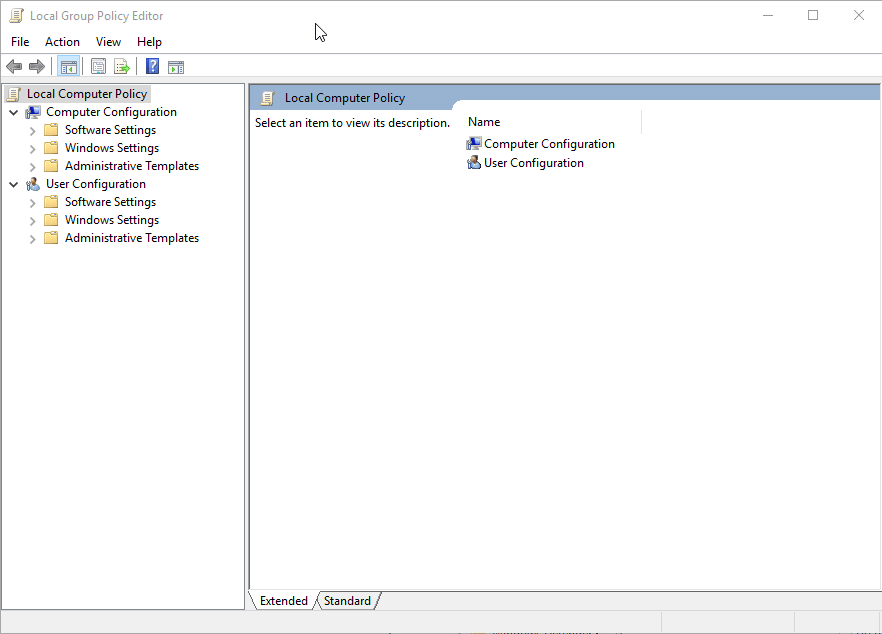Select Computer Configuration label in tree
This screenshot has width=882, height=634.
[x=111, y=112]
